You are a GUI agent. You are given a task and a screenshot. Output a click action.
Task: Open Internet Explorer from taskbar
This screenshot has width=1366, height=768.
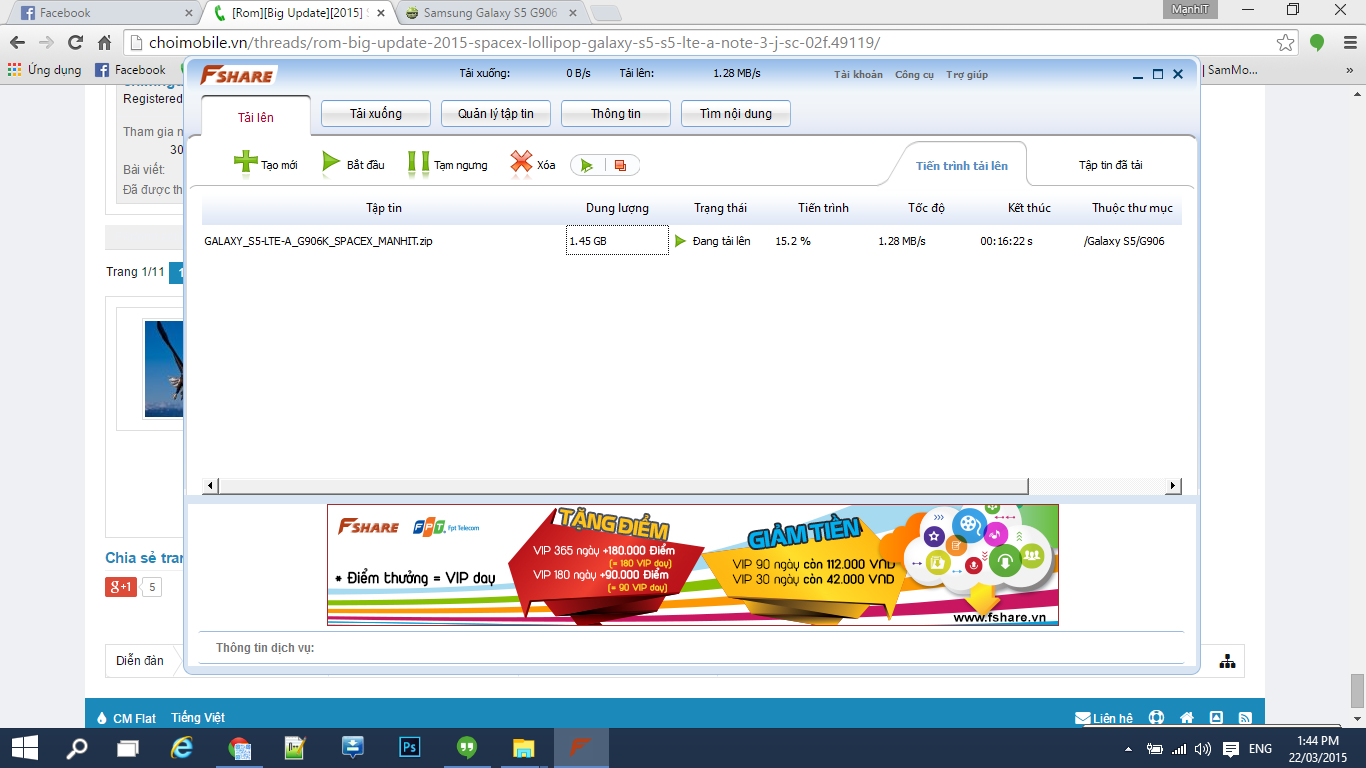[182, 748]
